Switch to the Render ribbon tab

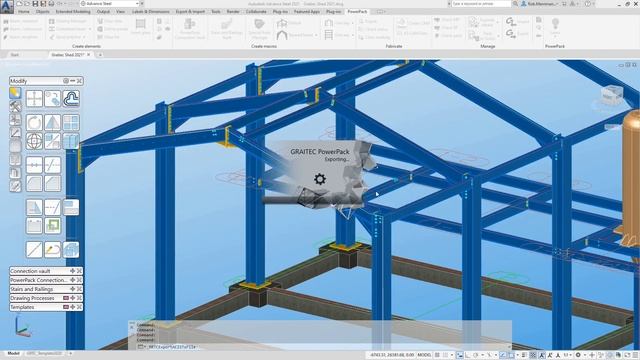pyautogui.click(x=233, y=12)
